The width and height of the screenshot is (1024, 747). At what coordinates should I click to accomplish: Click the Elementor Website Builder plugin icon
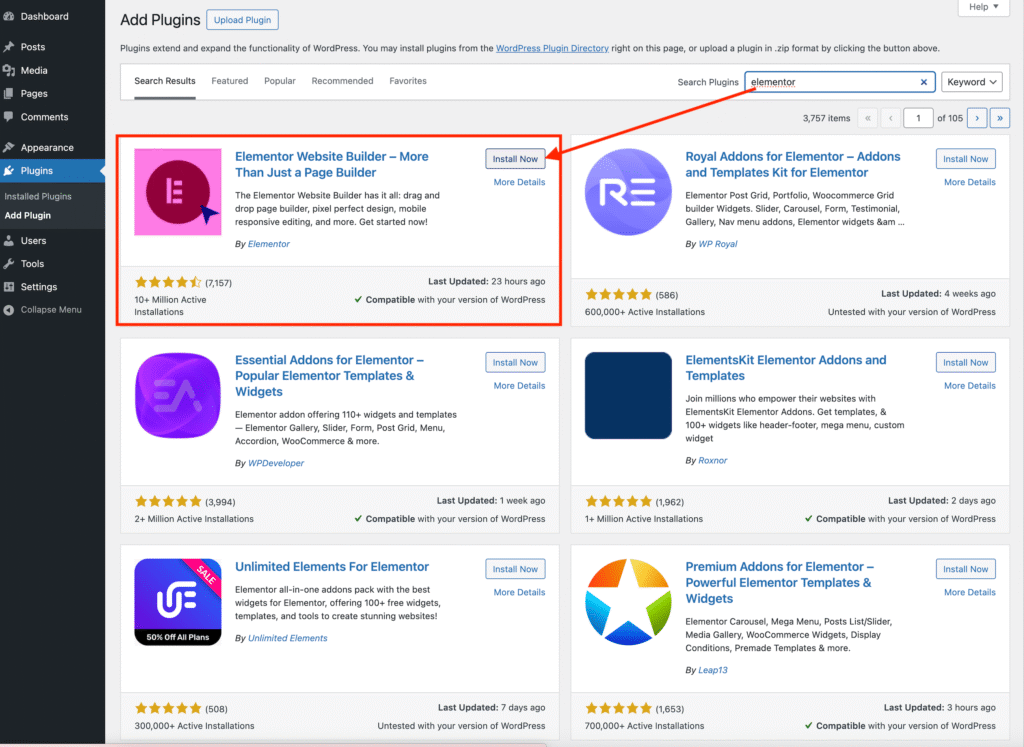click(178, 192)
